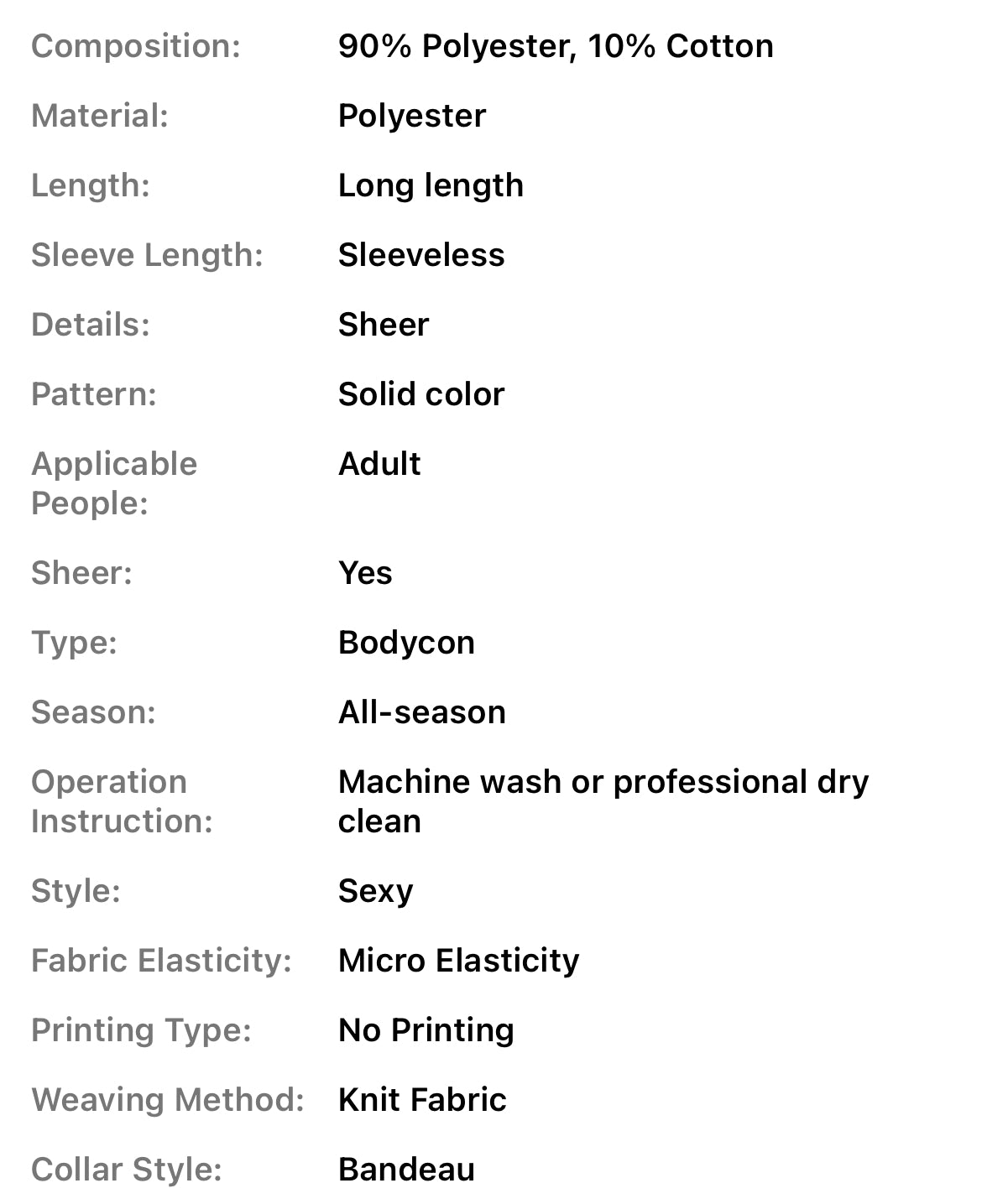Select the 'Micro Elasticity' value
The width and height of the screenshot is (982, 1204).
pyautogui.click(x=458, y=961)
